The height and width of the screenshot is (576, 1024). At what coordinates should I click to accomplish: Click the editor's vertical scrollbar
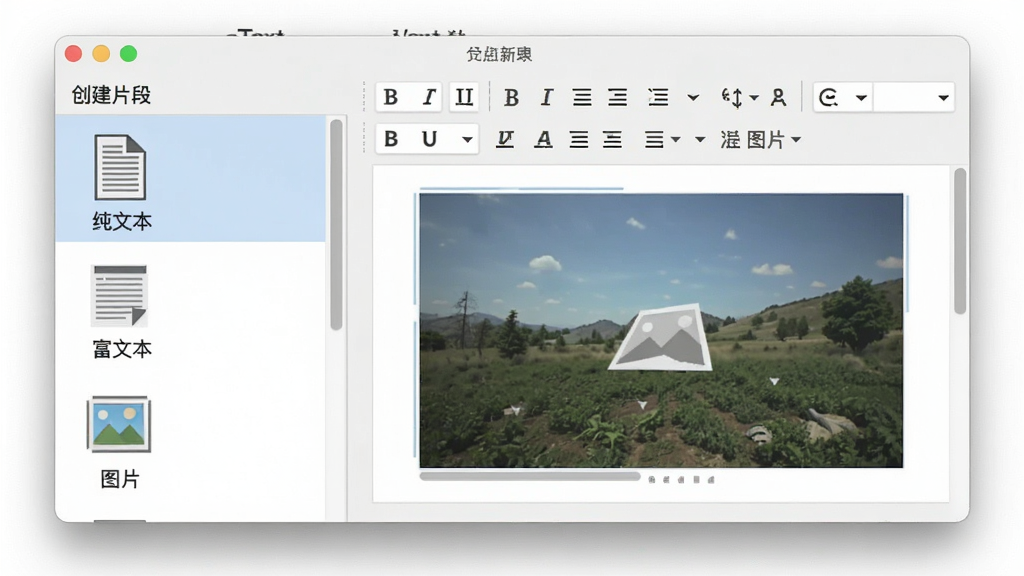tap(959, 241)
